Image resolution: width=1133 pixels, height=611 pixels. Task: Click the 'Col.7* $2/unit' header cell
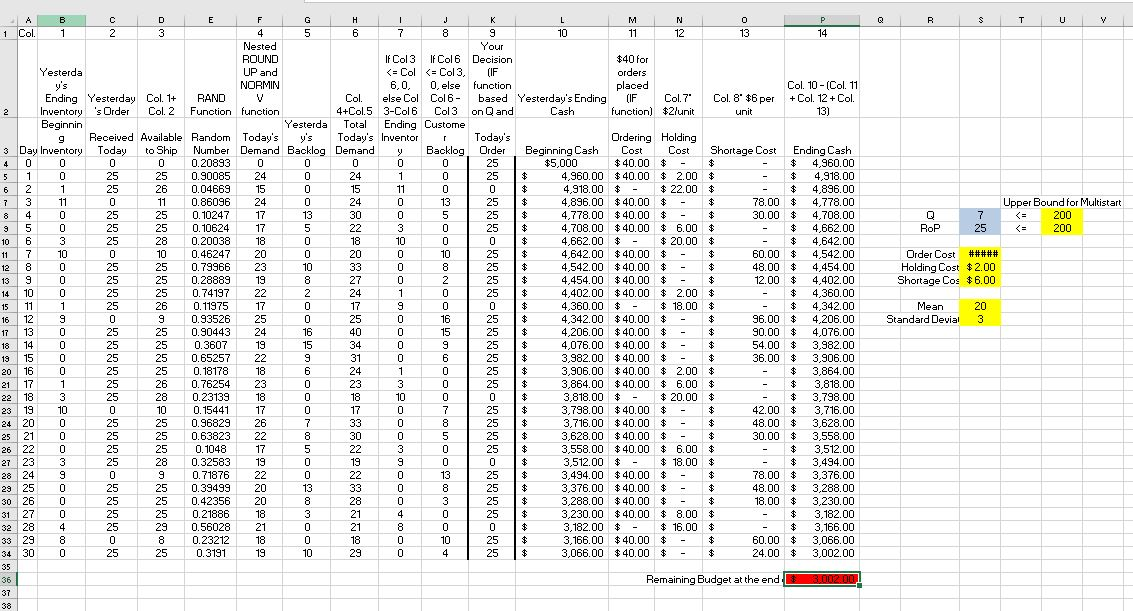pyautogui.click(x=678, y=79)
